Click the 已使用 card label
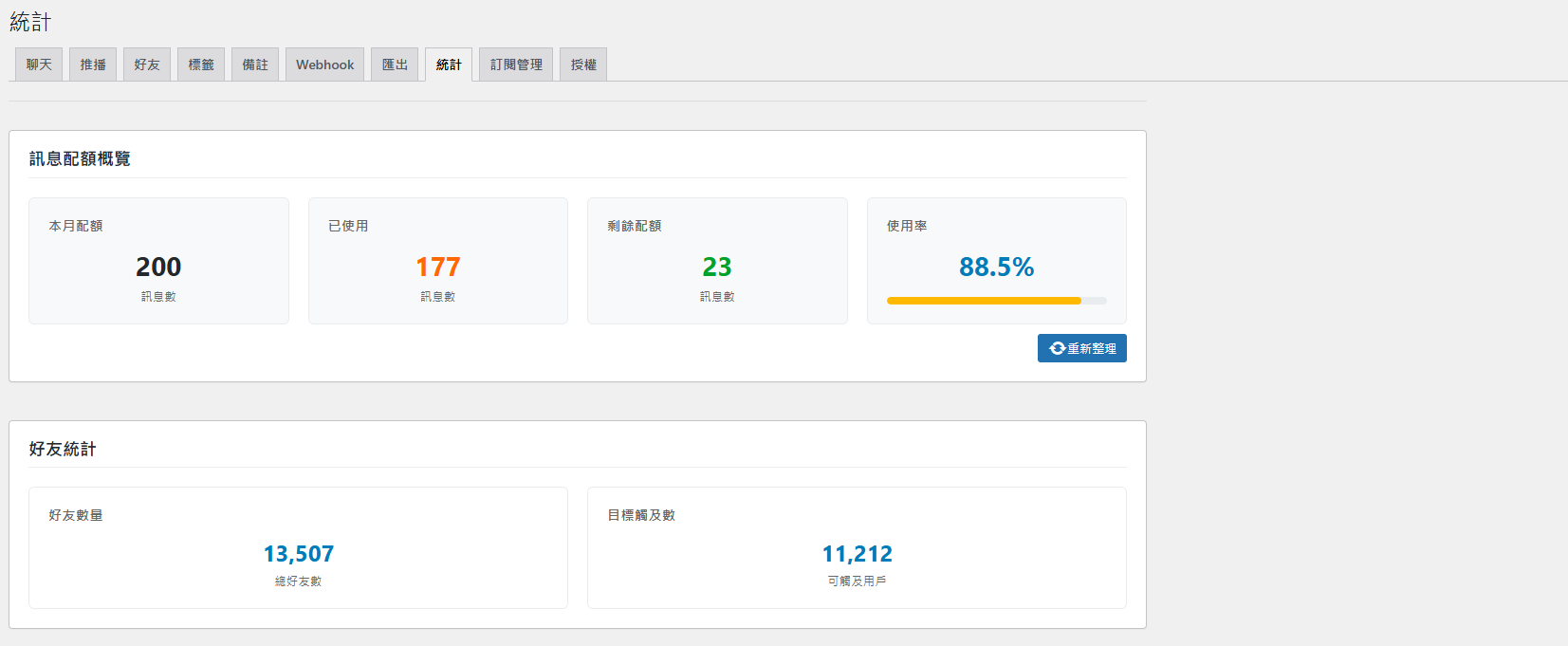Screen dimensions: 1568x646 click(348, 226)
